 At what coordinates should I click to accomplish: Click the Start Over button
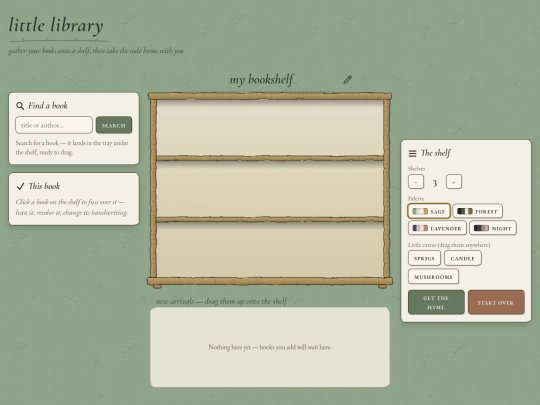(x=496, y=302)
